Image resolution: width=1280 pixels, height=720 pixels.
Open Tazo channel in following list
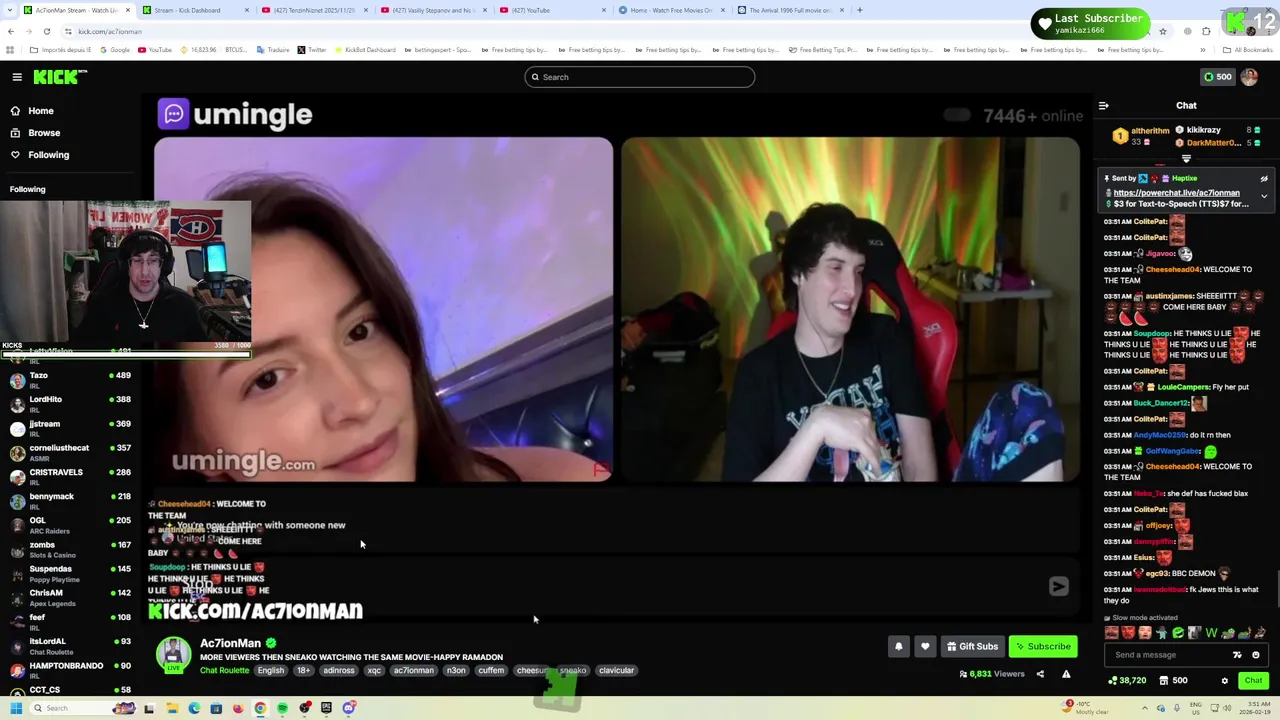click(68, 380)
